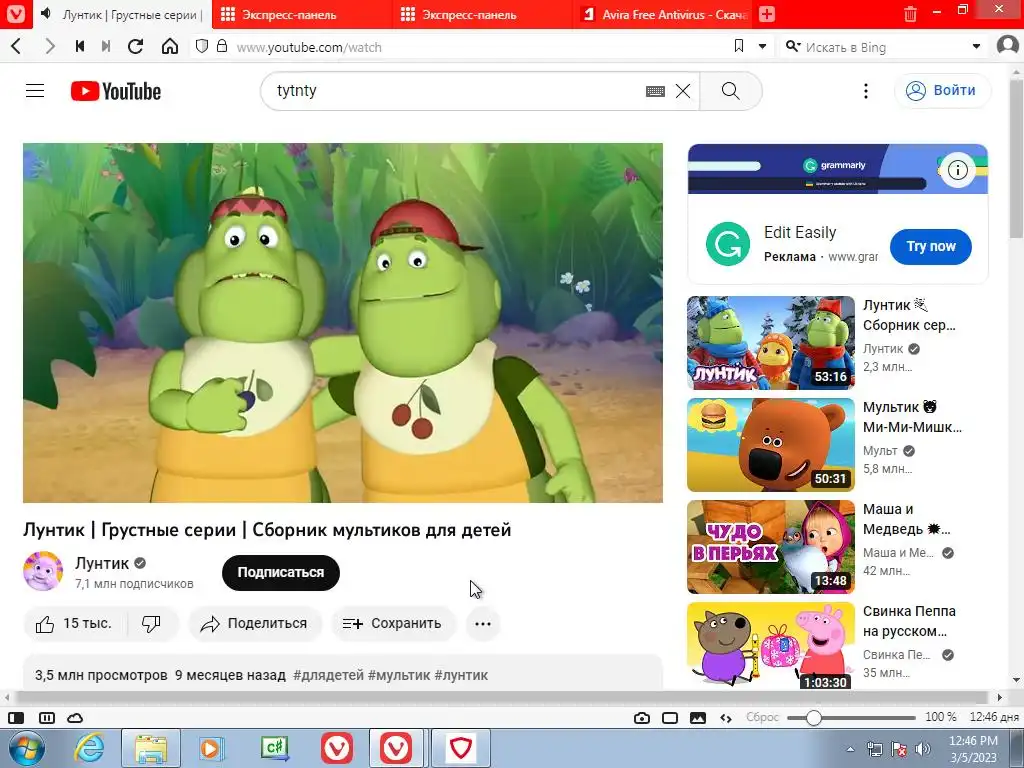Go to YouTube home via logo
Viewport: 1024px width, 768px height.
(x=116, y=91)
